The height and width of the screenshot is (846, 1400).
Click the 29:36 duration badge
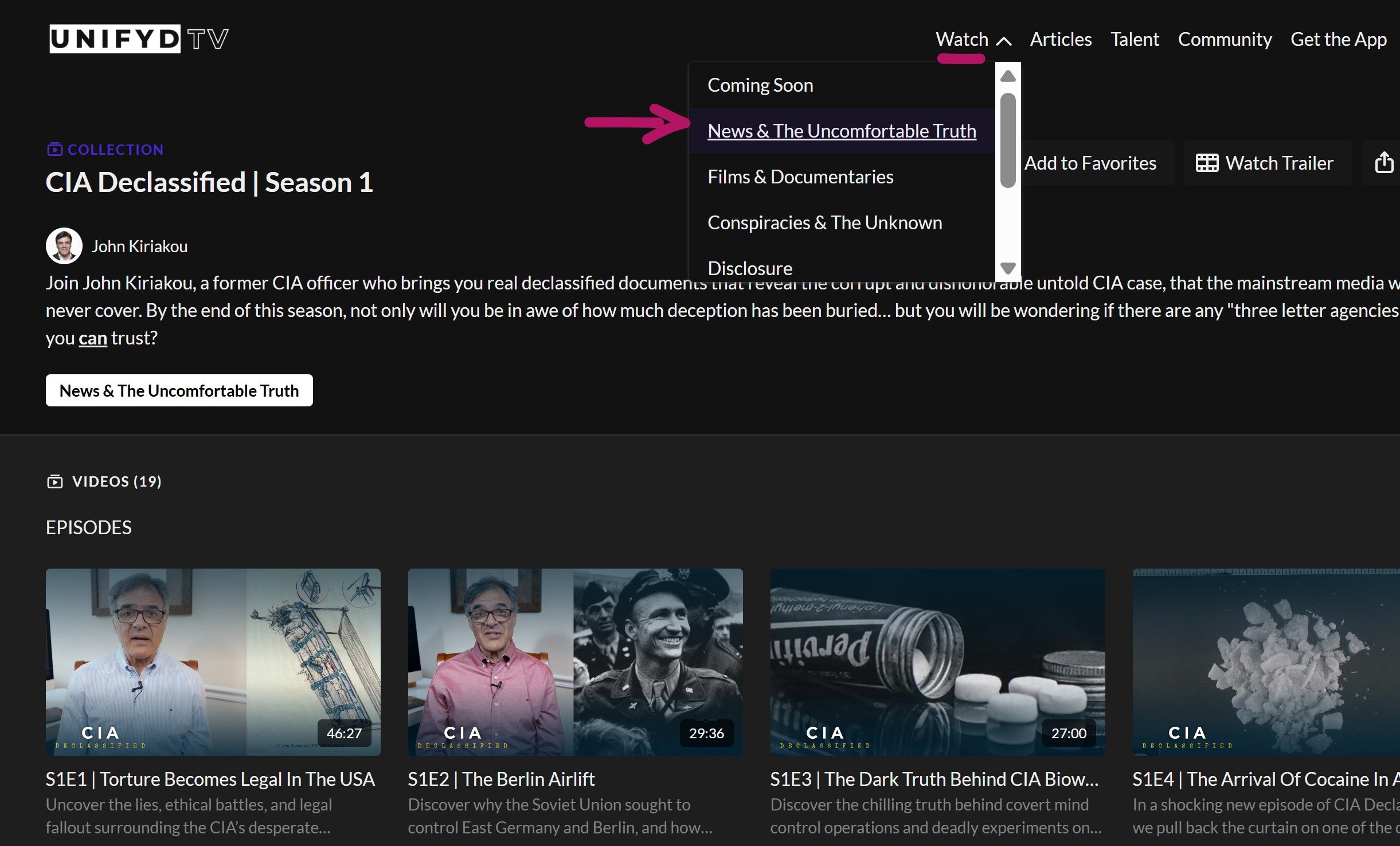[706, 733]
